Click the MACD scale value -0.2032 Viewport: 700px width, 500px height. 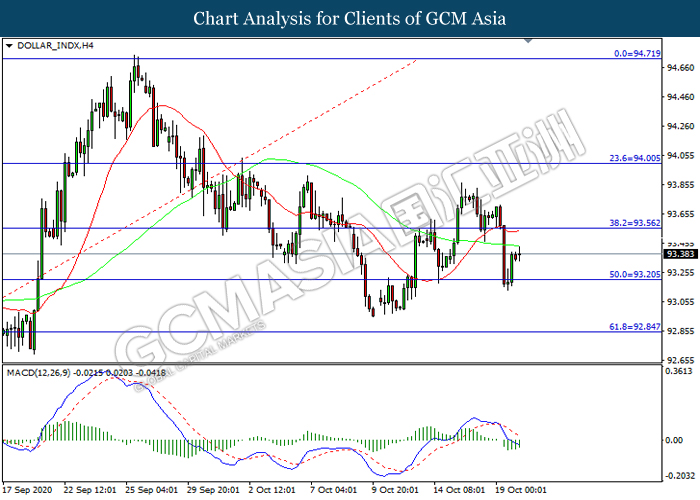tap(680, 475)
